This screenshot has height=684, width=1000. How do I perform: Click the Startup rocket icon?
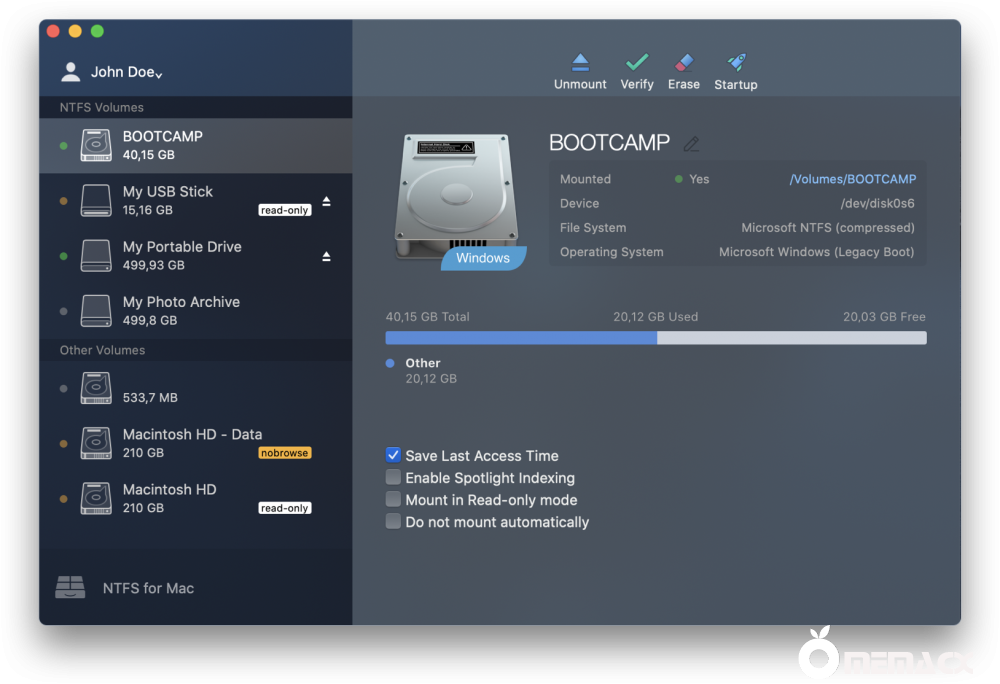point(736,63)
